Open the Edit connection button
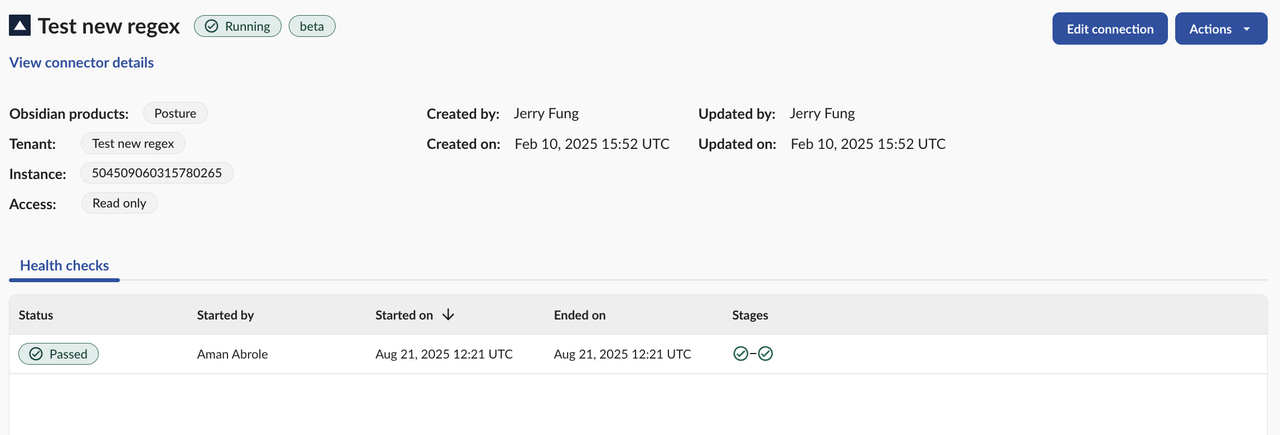The height and width of the screenshot is (435, 1280). pyautogui.click(x=1110, y=29)
